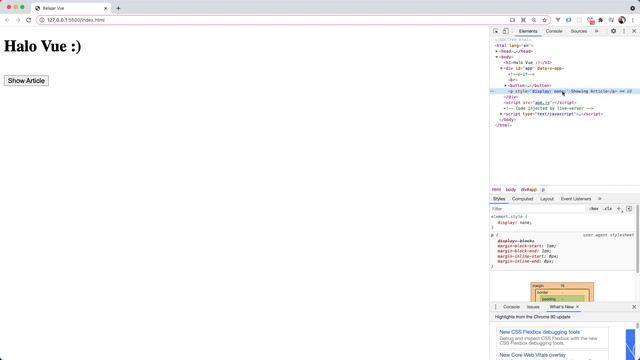
Task: Expand the script type text/javascript node
Action: point(501,114)
